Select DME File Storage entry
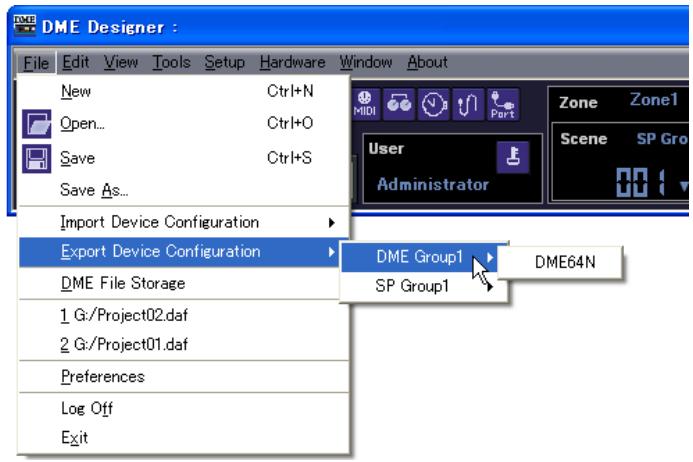The height and width of the screenshot is (462, 693). click(183, 283)
